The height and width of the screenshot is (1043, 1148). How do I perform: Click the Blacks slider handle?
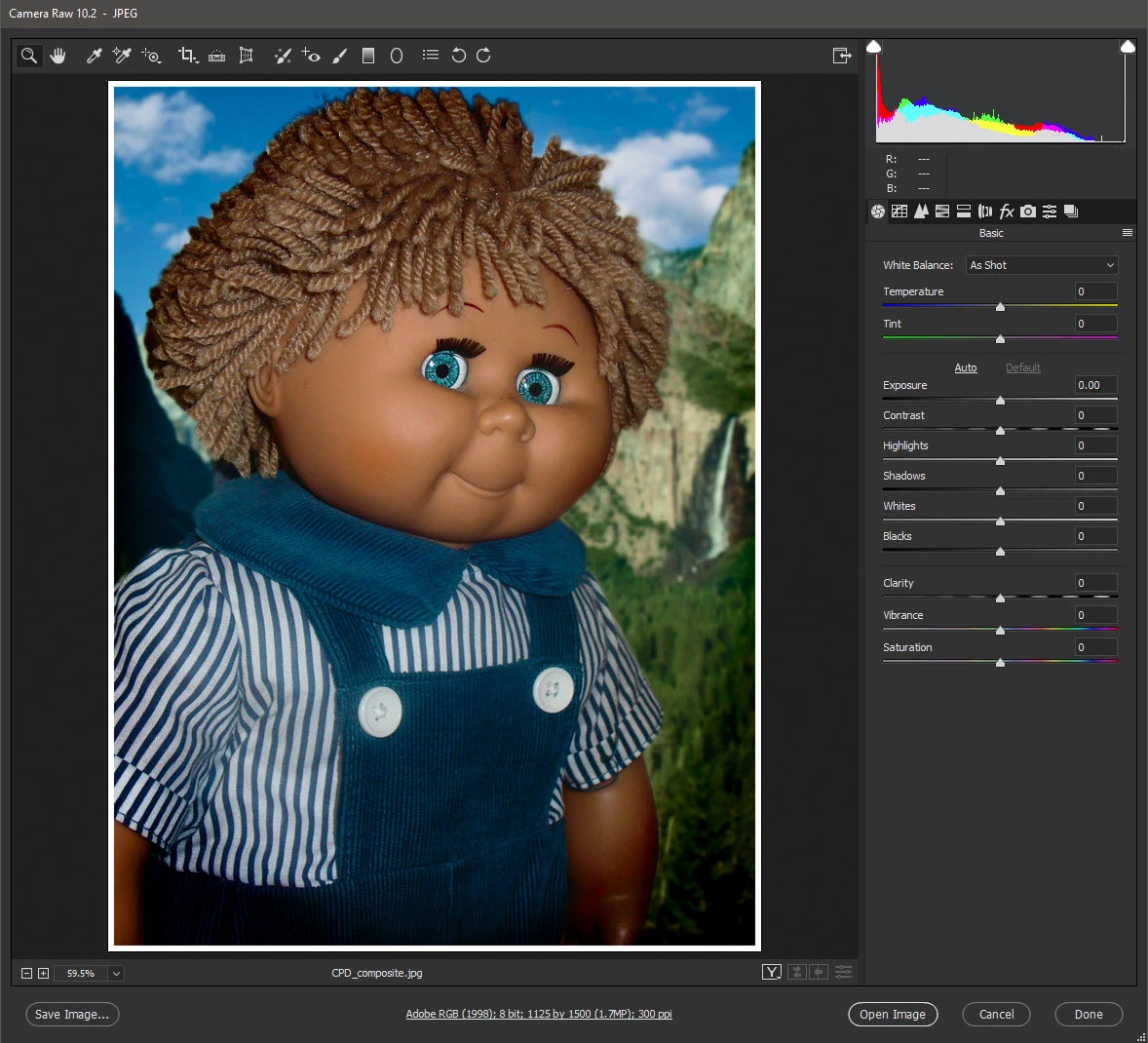pyautogui.click(x=1000, y=552)
